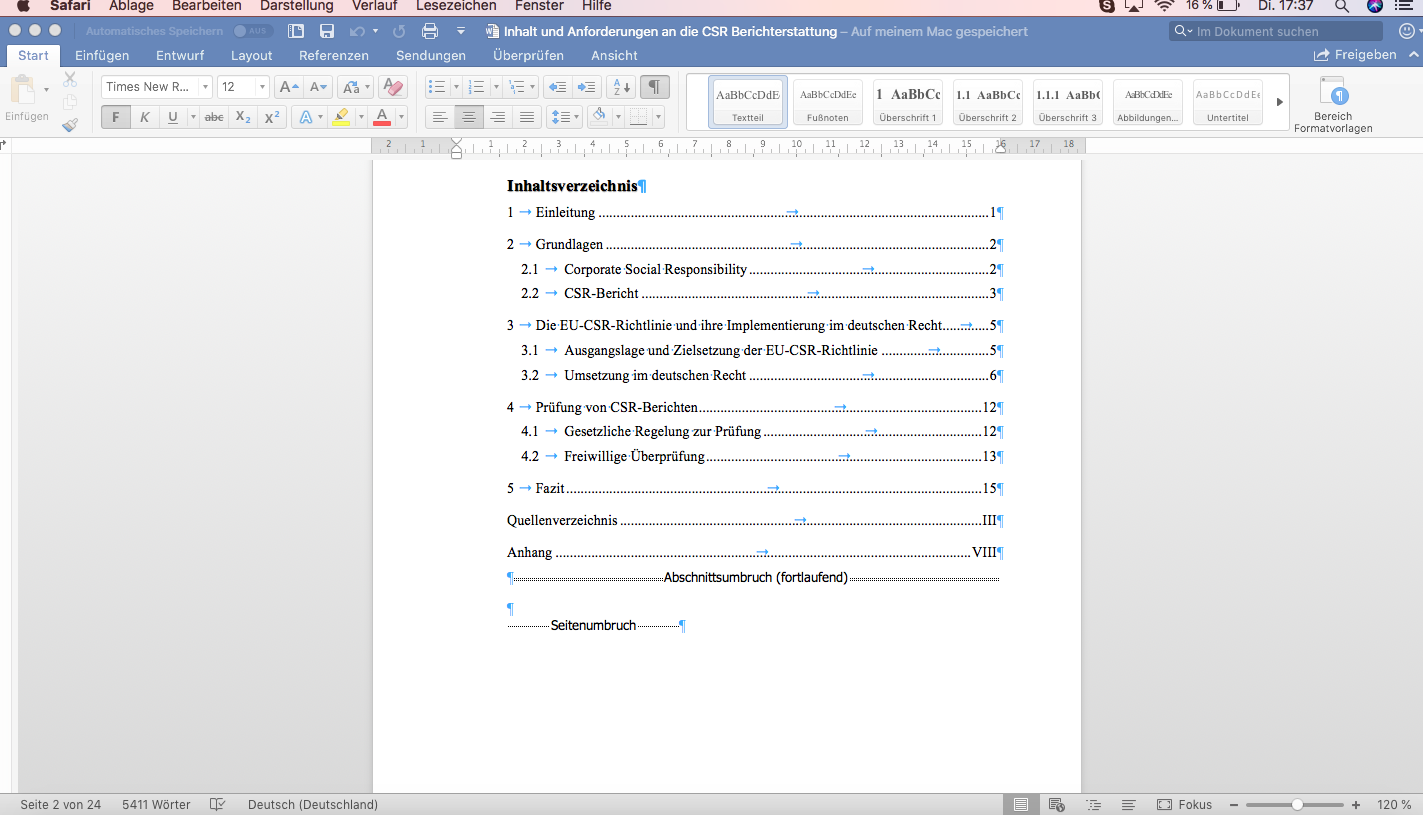
Task: Open quick access toolbar customize arrow
Action: pyautogui.click(x=460, y=31)
